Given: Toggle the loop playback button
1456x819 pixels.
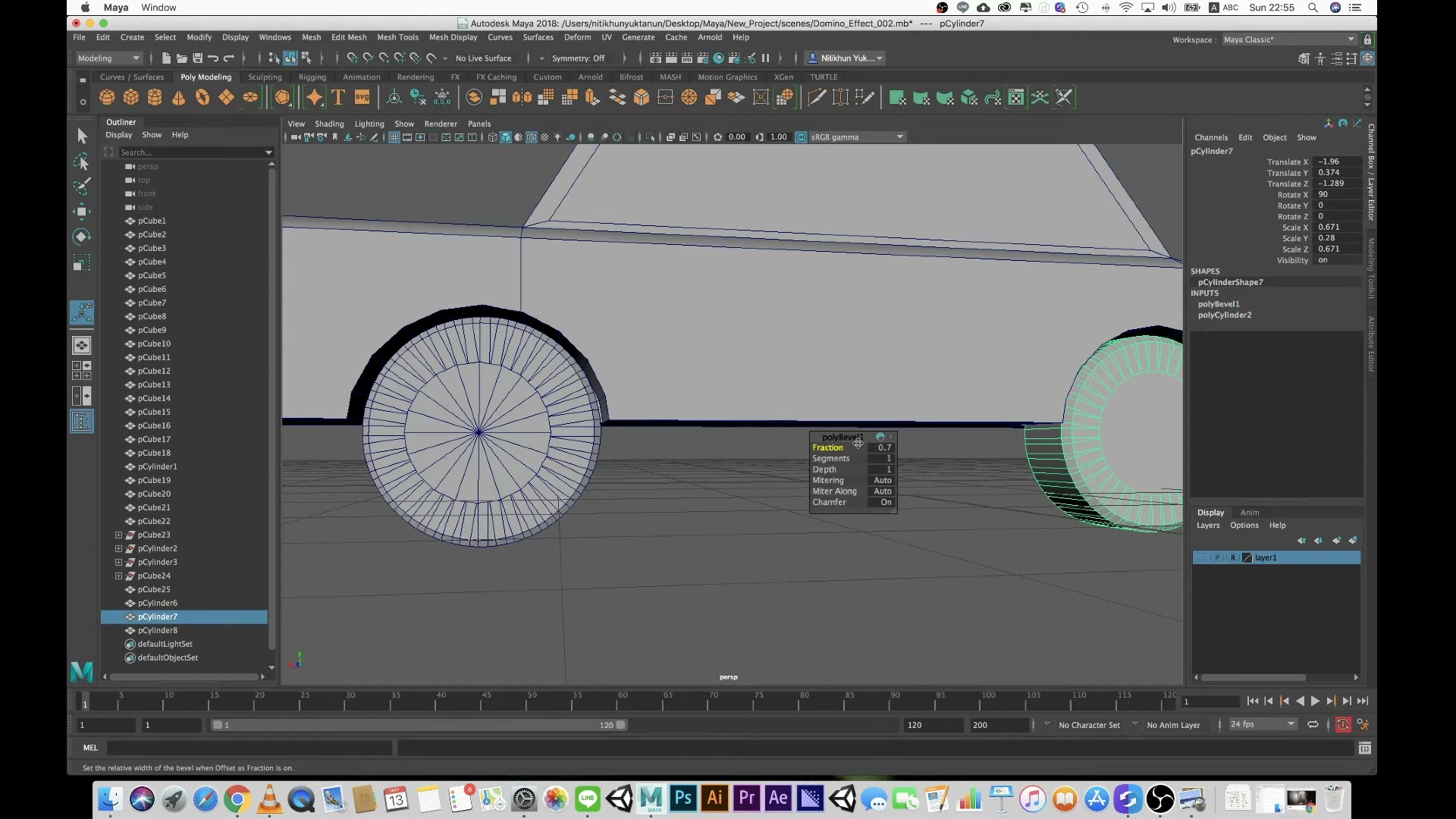Looking at the screenshot, I should (1313, 725).
